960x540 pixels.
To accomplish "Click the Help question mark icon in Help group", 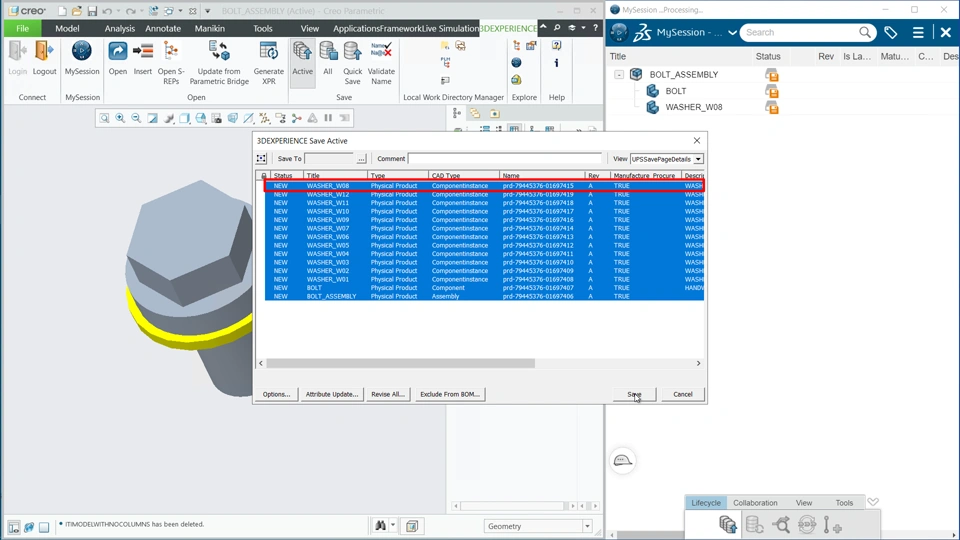I will [x=556, y=45].
